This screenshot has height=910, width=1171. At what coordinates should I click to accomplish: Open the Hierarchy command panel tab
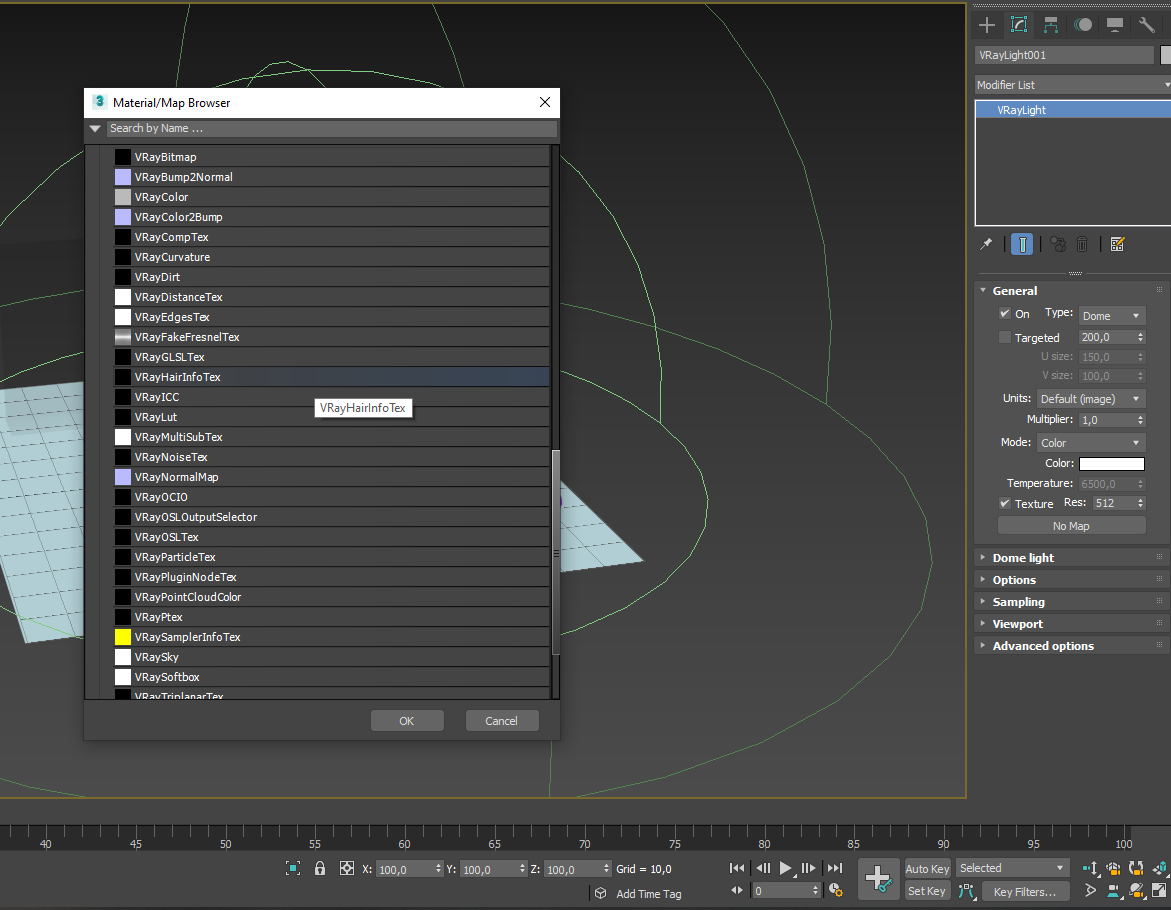pyautogui.click(x=1051, y=25)
